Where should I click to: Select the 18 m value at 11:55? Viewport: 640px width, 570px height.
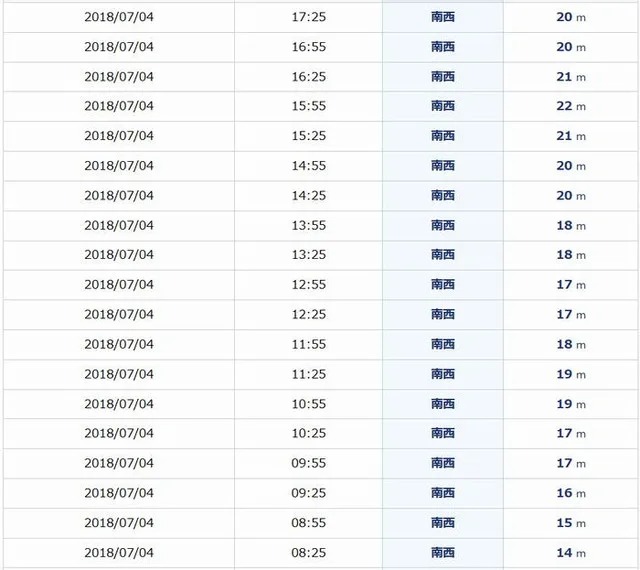[571, 344]
